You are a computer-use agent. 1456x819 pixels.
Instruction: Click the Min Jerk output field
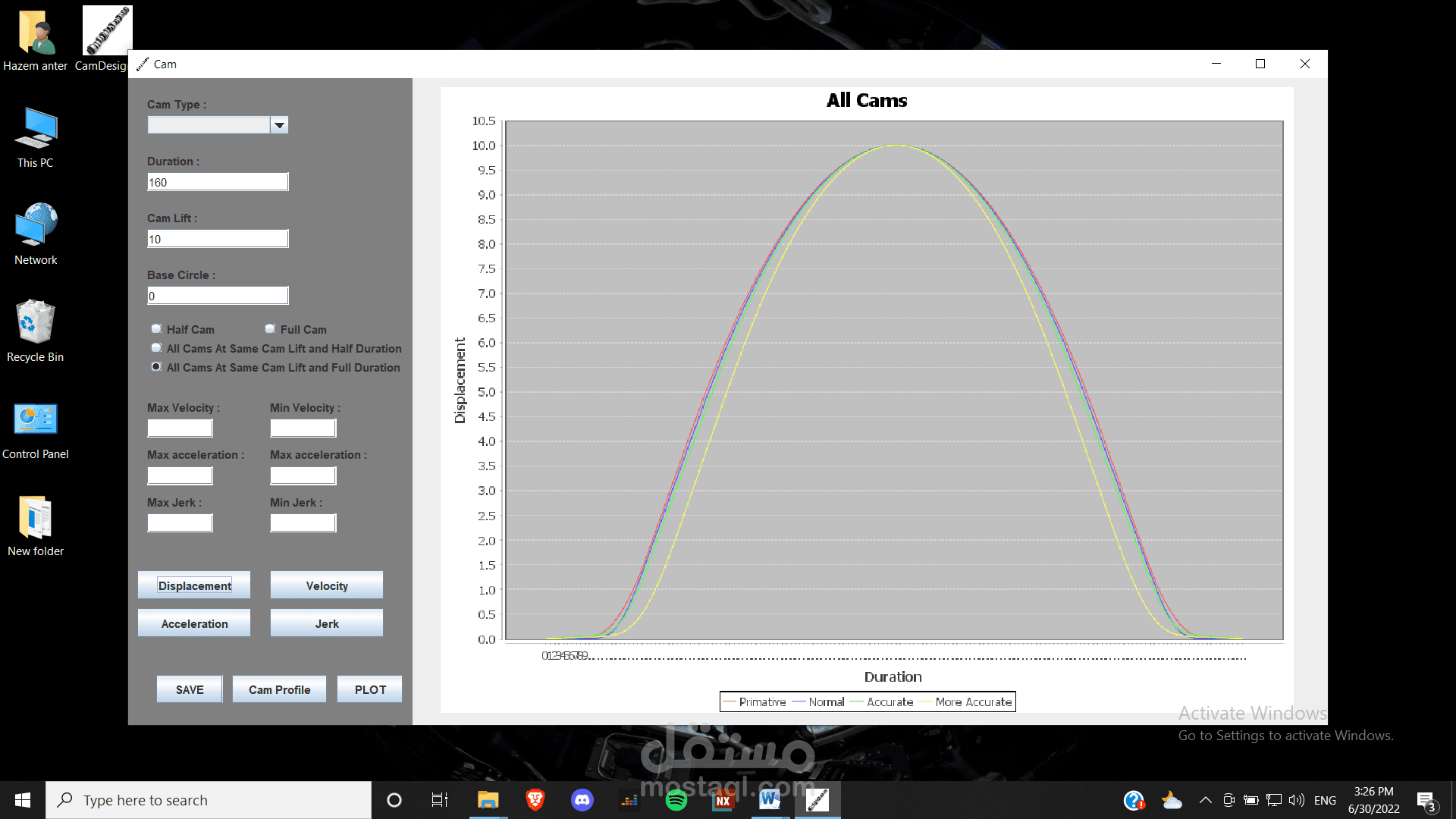click(303, 523)
